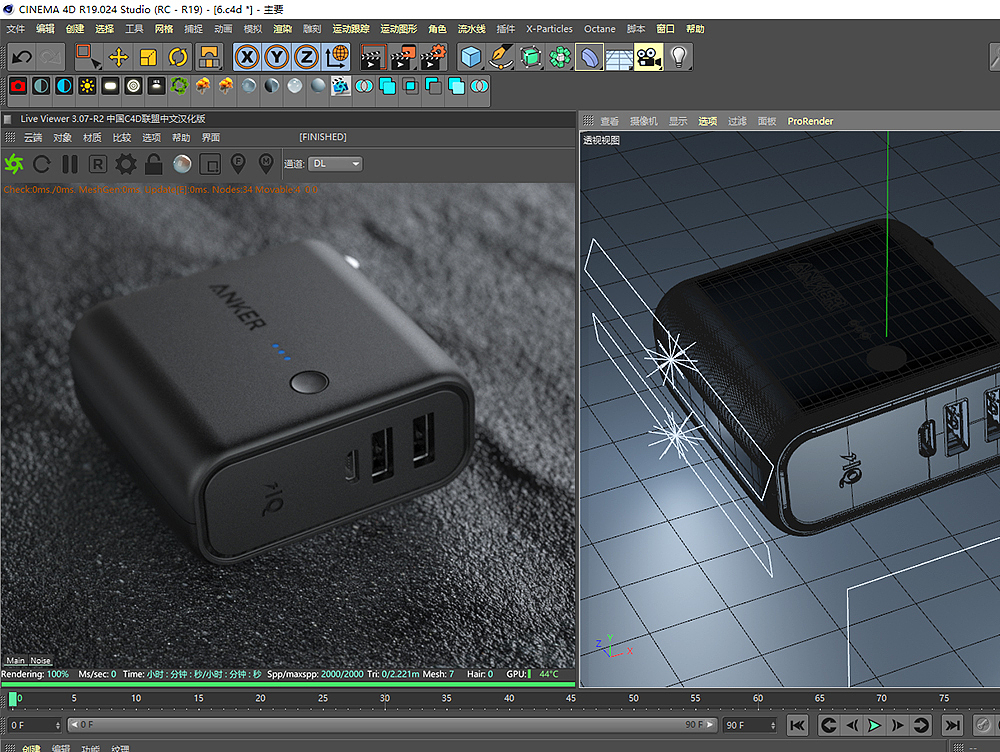
Task: Restart render with circular arrow icon
Action: [42, 164]
